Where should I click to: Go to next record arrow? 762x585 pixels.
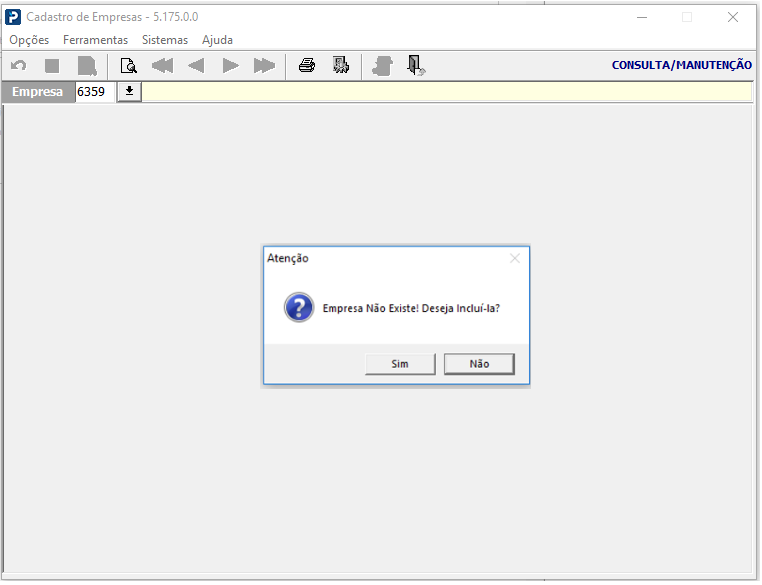[x=230, y=66]
